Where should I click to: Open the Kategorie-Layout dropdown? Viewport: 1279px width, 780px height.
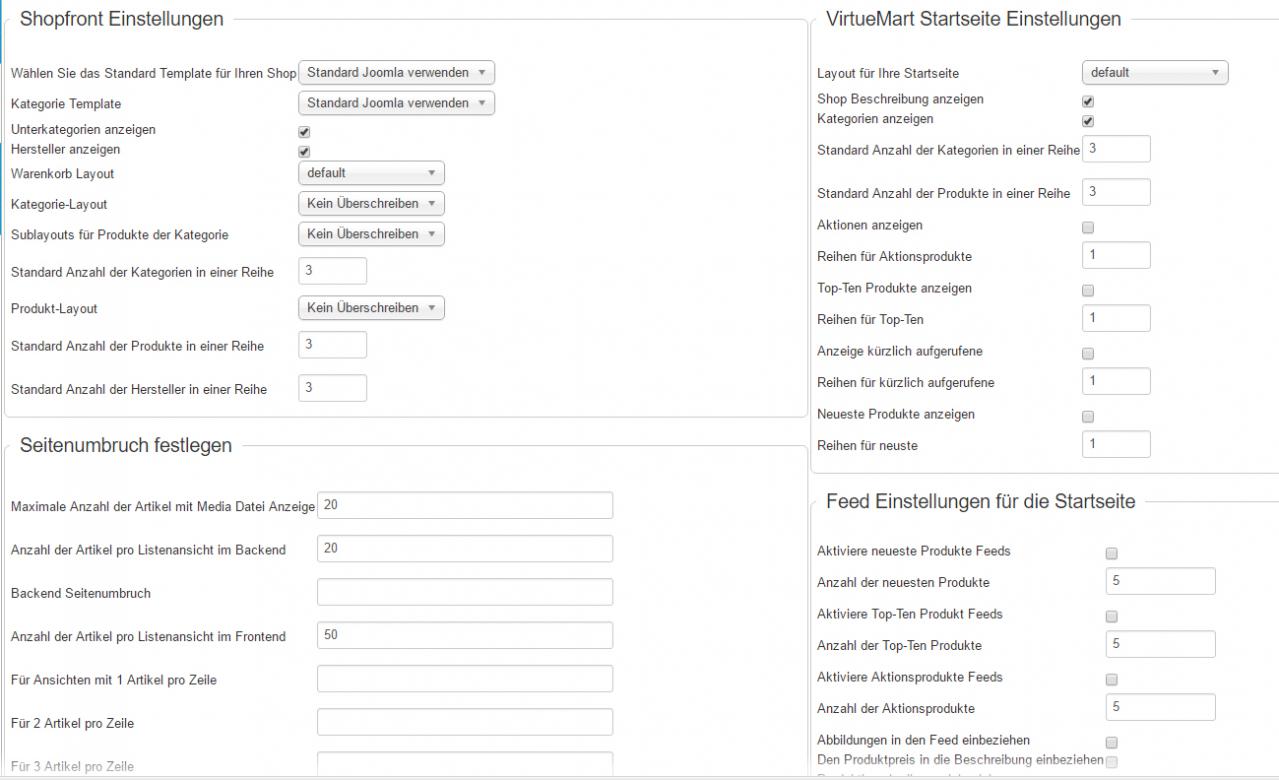coord(371,203)
